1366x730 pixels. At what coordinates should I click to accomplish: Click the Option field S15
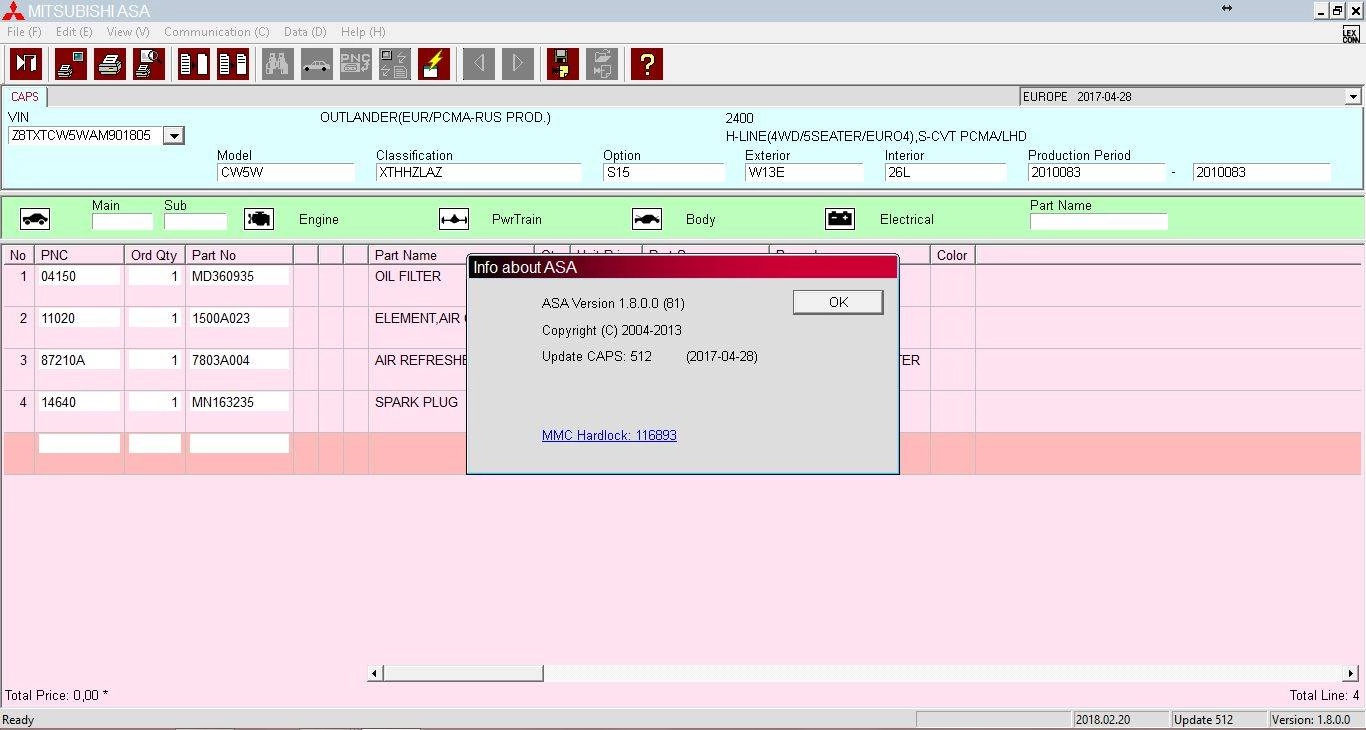pyautogui.click(x=663, y=172)
